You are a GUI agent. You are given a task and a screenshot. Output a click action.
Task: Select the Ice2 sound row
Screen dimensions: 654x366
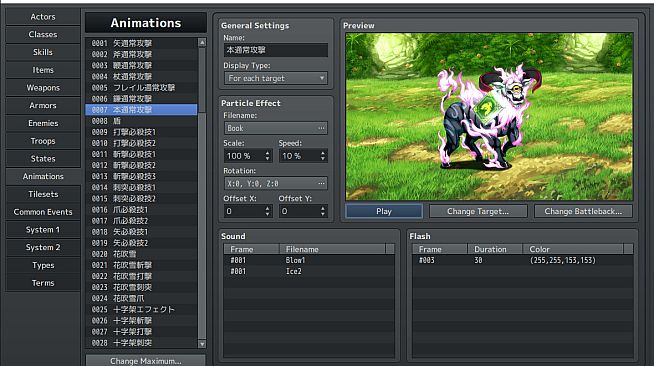pos(309,271)
